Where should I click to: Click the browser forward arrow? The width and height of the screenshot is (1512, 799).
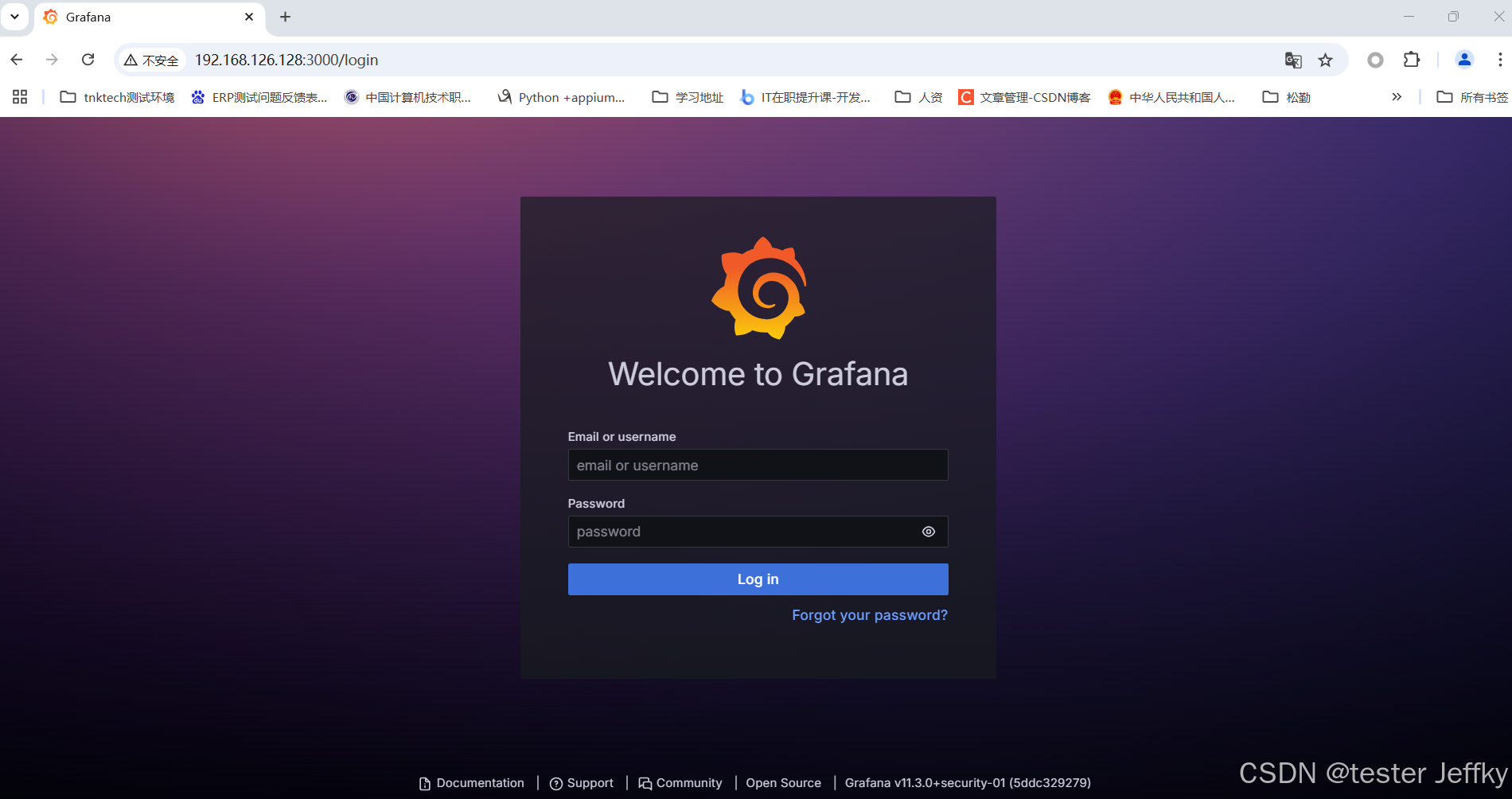tap(53, 60)
